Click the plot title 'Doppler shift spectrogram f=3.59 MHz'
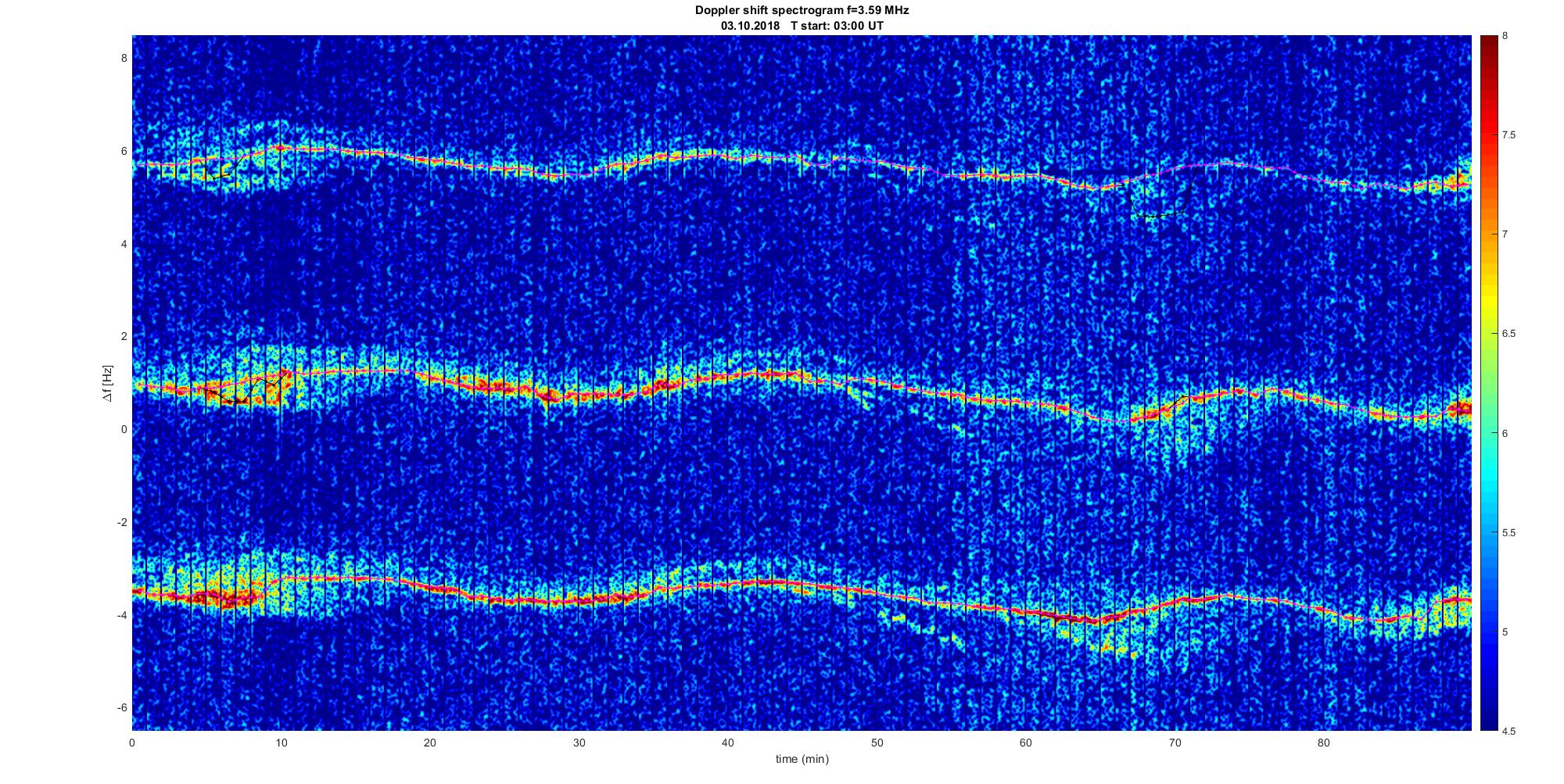The width and height of the screenshot is (1564, 784). 802,11
